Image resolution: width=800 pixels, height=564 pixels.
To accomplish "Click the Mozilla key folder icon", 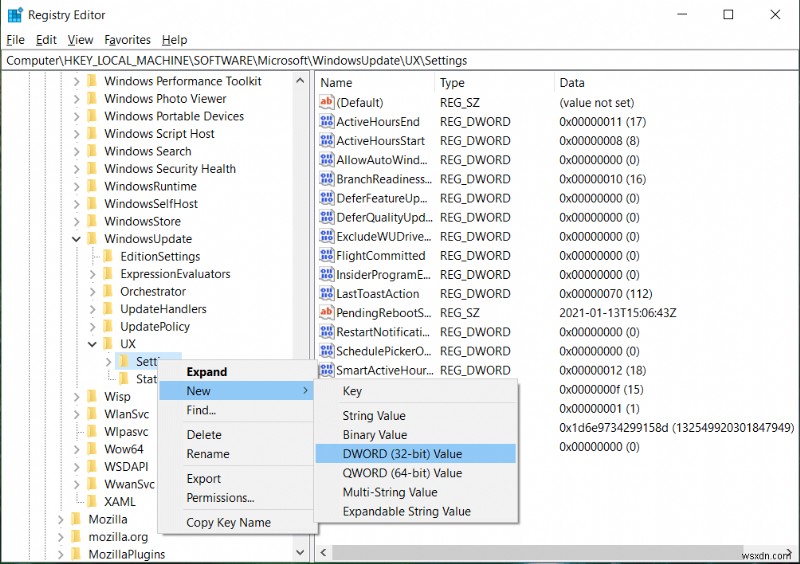I will (77, 519).
